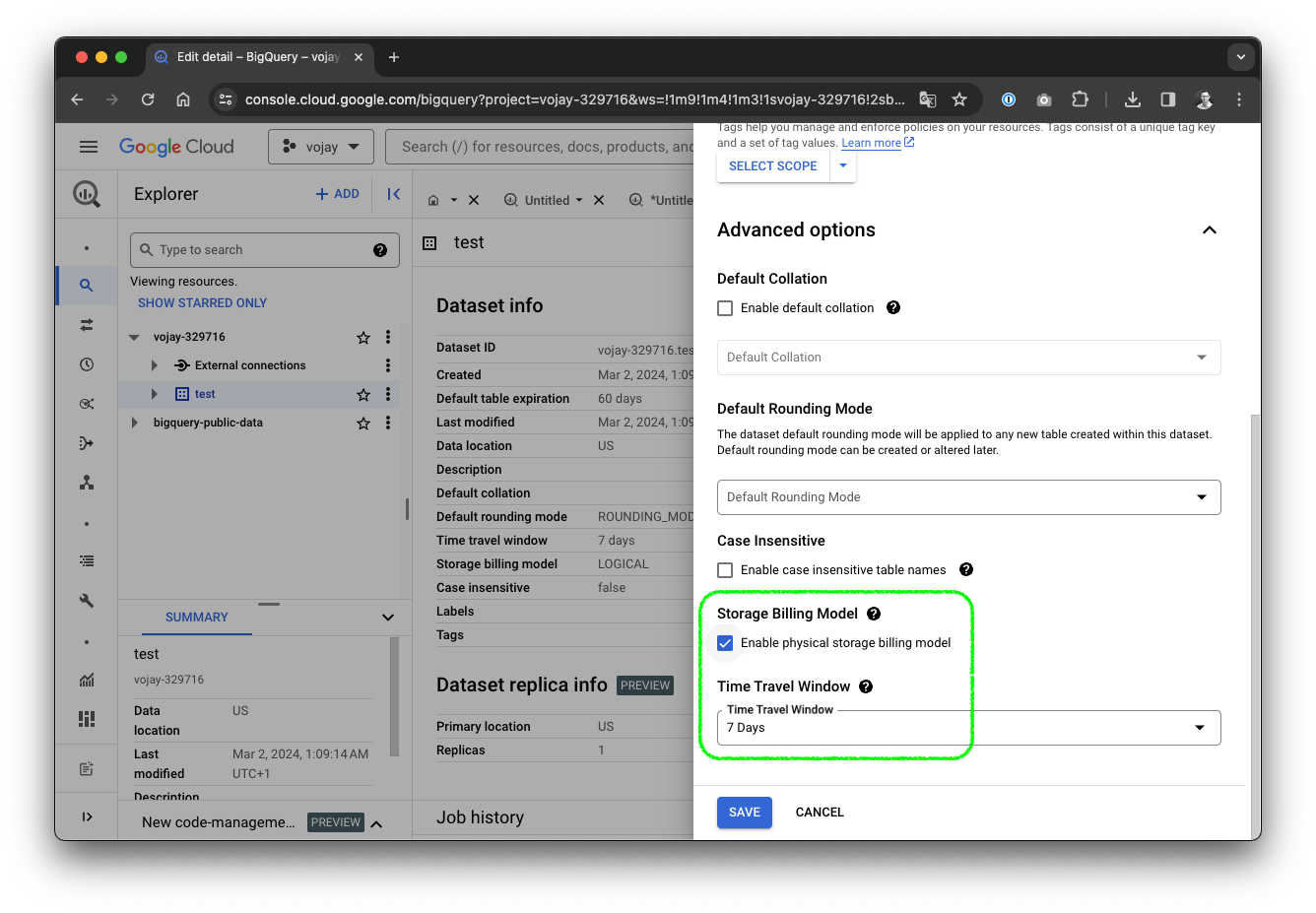Click the star icon next to vojay-329716
The width and height of the screenshot is (1316, 913).
click(x=363, y=338)
